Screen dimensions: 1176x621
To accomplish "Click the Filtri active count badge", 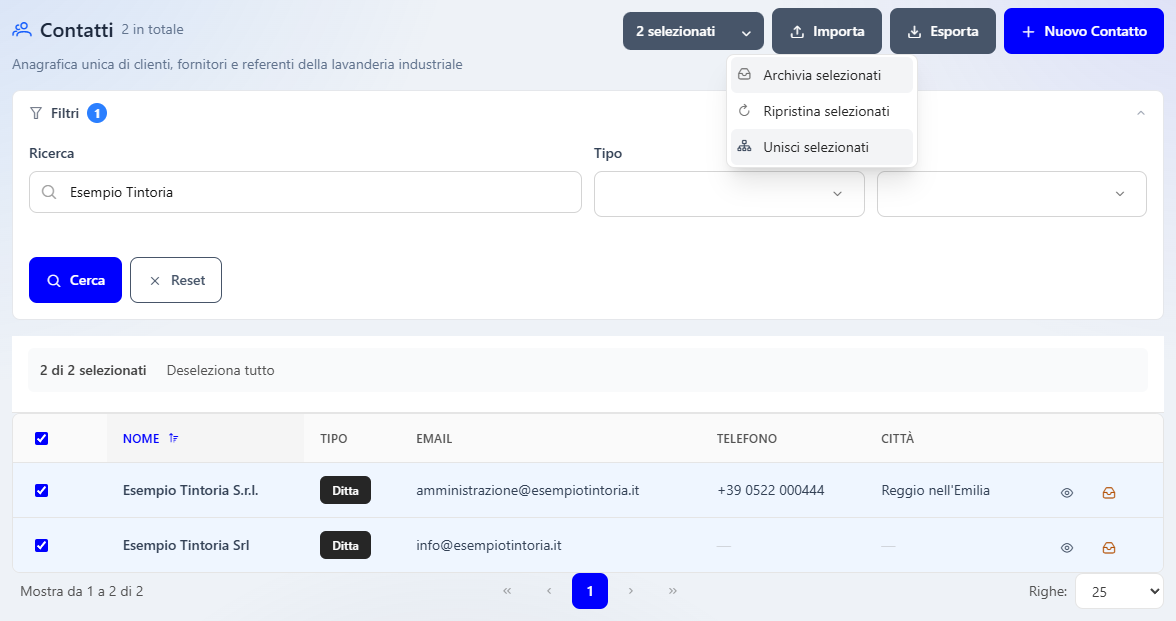I will 97,113.
